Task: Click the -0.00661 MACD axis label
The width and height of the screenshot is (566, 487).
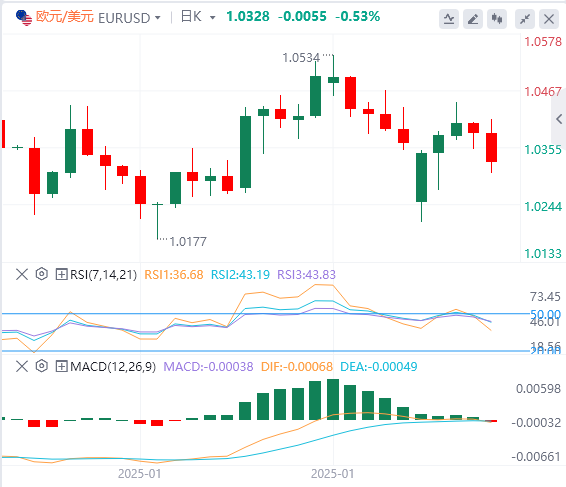Action: click(536, 457)
